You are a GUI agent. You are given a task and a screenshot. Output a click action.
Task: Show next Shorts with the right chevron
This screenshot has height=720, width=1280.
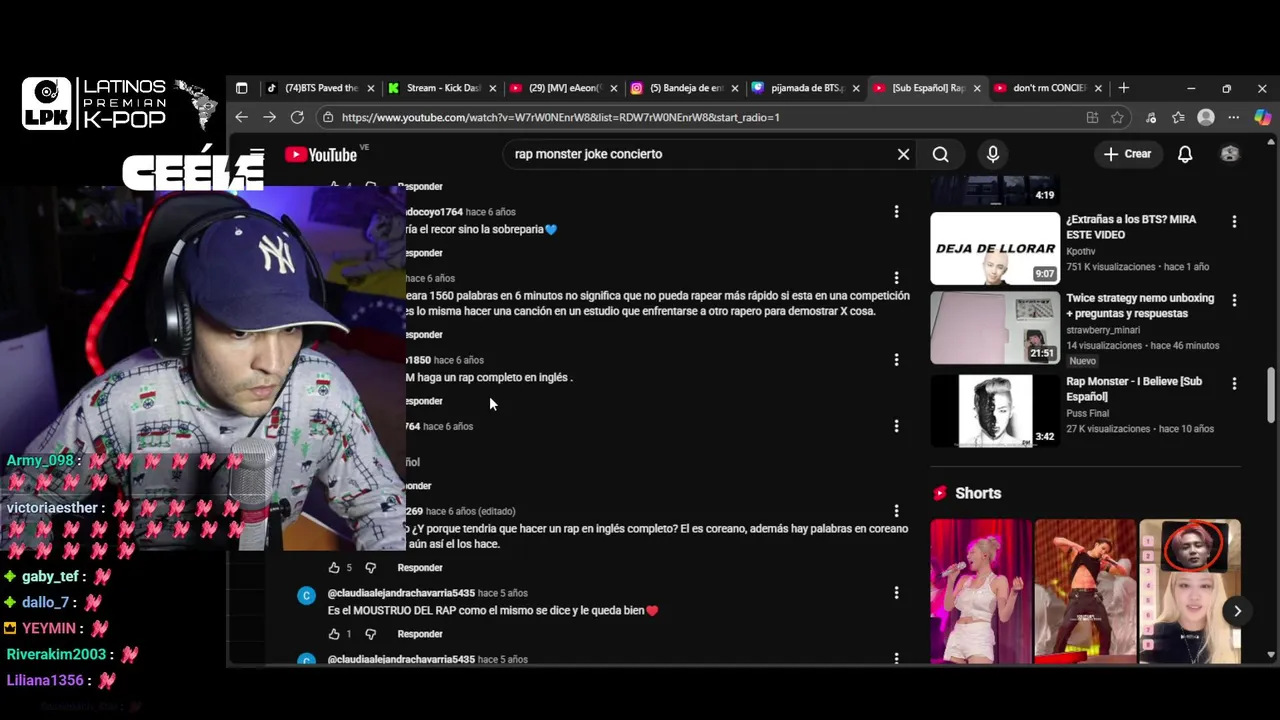1237,611
